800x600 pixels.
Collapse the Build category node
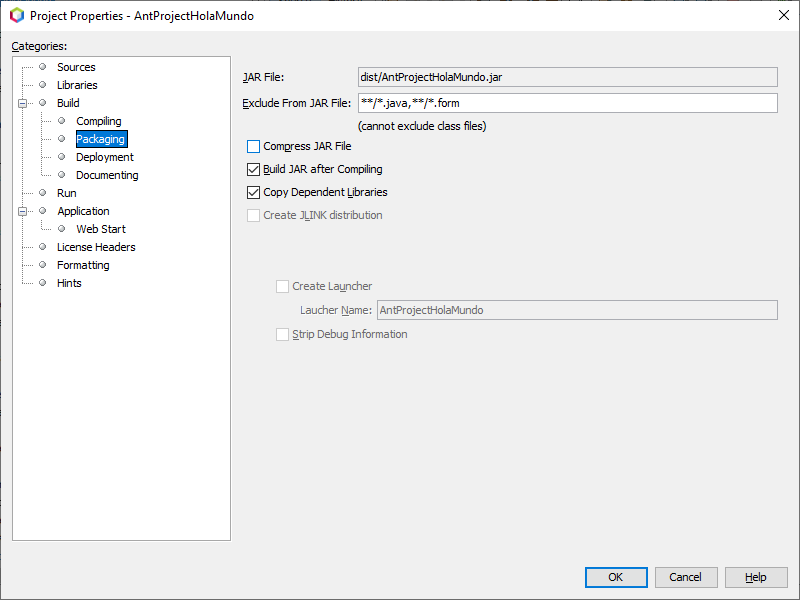pyautogui.click(x=21, y=103)
